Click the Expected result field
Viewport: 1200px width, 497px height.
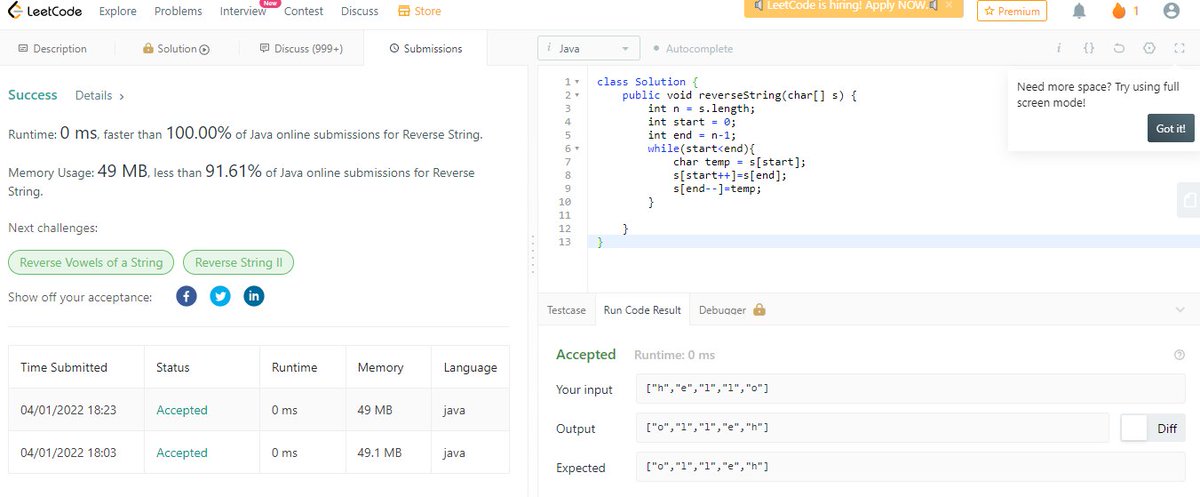click(x=910, y=467)
